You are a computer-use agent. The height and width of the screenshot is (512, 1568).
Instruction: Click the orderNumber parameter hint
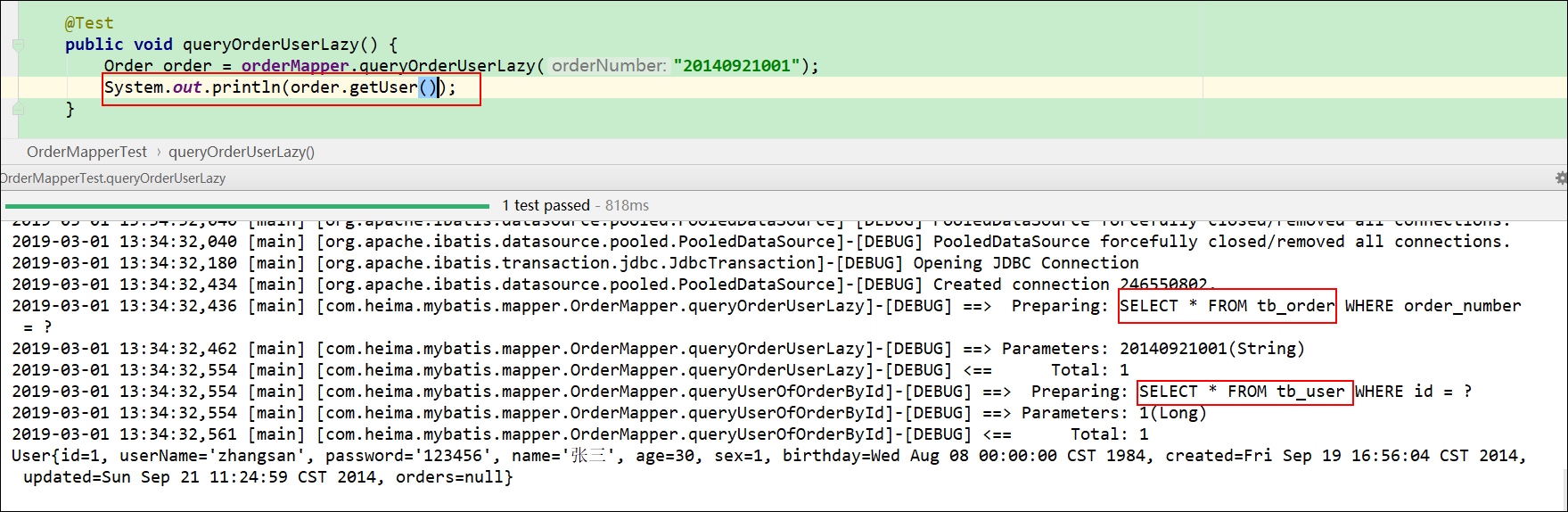pyautogui.click(x=608, y=66)
